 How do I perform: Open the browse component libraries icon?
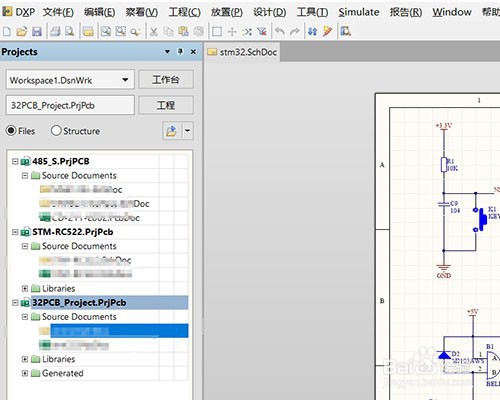tap(345, 32)
